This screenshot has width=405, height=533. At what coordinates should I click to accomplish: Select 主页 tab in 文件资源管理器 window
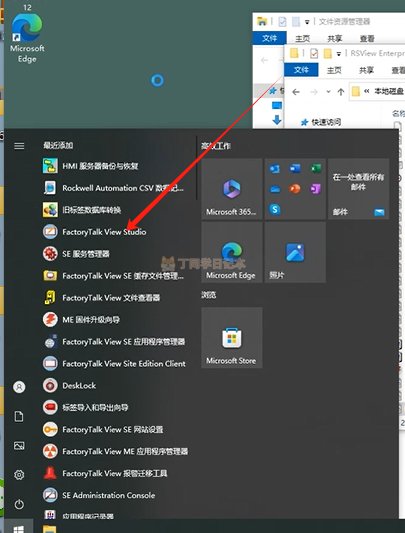click(x=302, y=38)
